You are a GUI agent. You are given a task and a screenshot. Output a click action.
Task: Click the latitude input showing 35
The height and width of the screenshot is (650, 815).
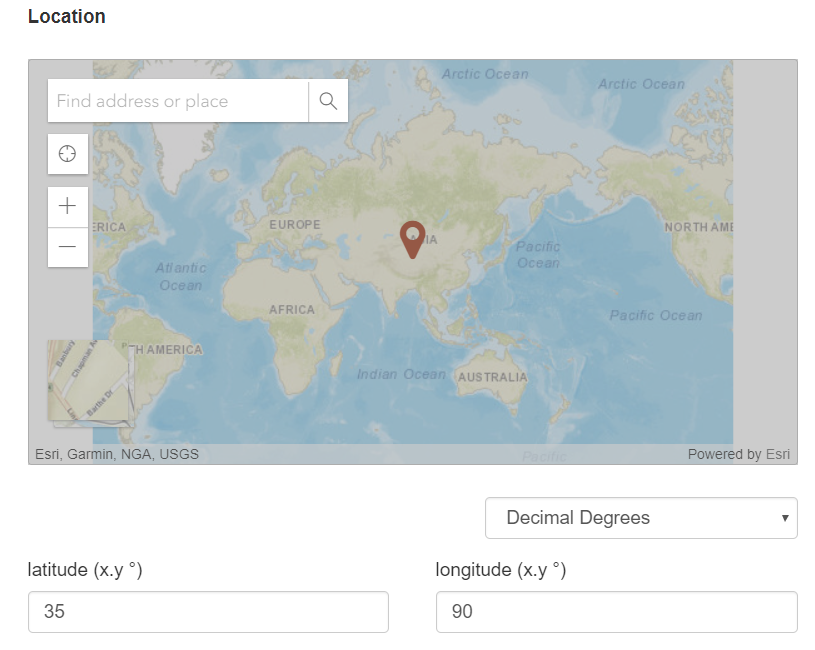tap(208, 612)
